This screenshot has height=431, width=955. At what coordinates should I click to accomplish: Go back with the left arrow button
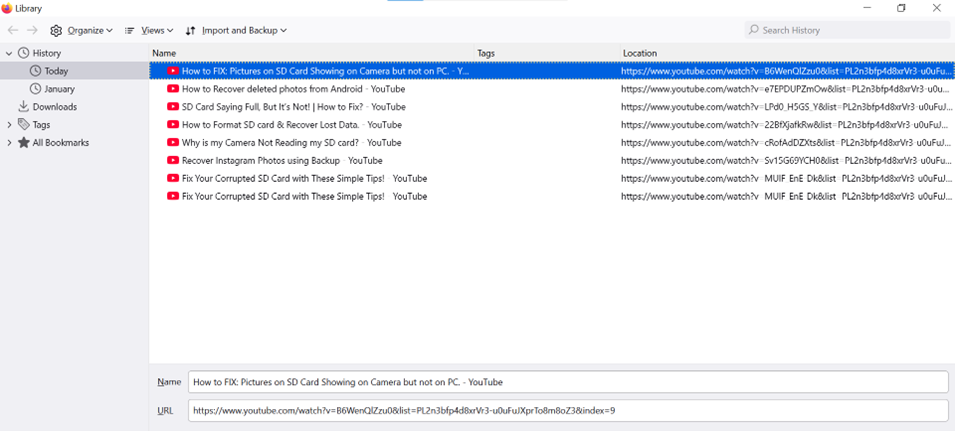coord(13,30)
